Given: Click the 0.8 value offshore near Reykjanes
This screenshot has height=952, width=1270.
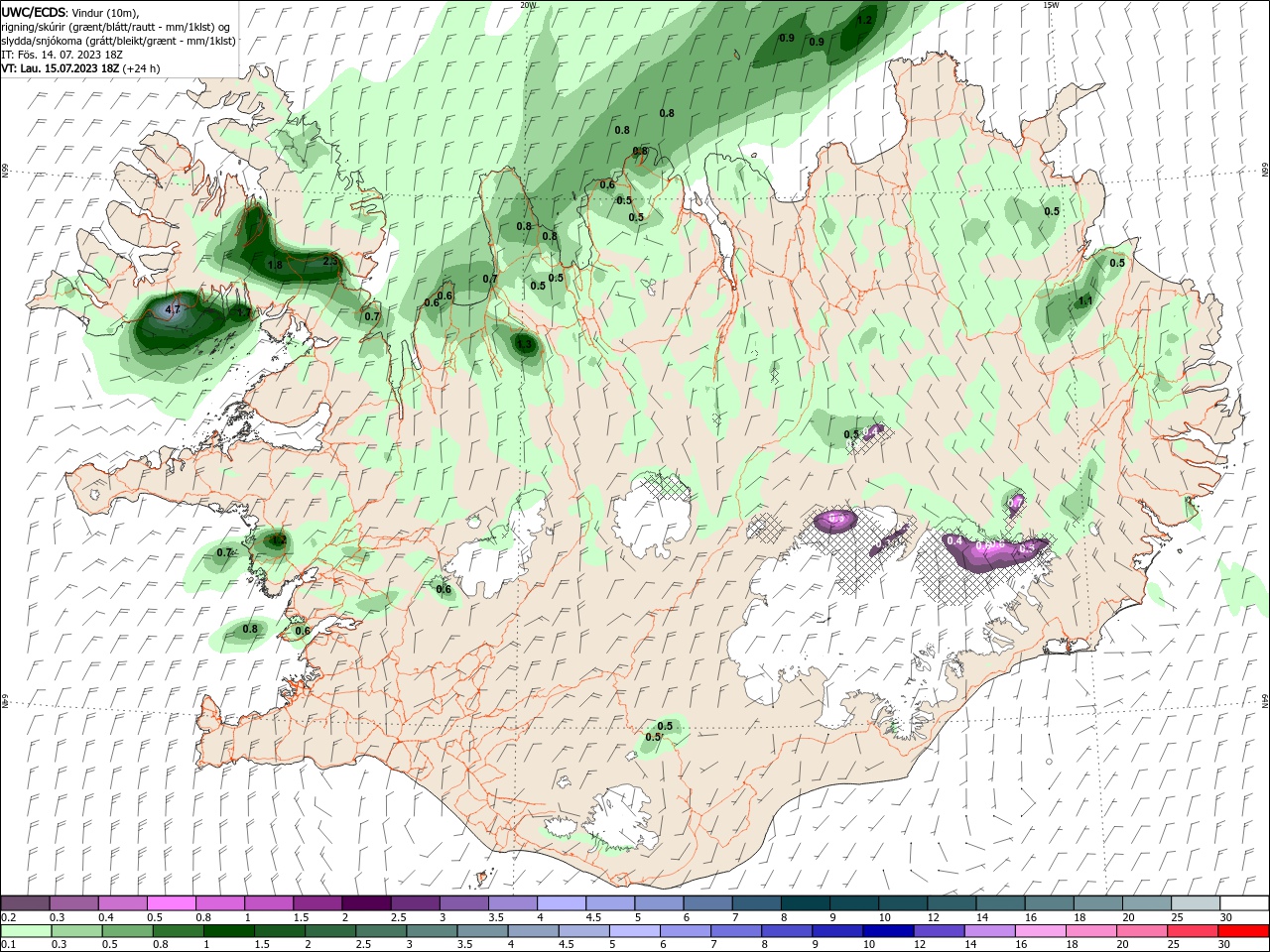Looking at the screenshot, I should tap(250, 629).
